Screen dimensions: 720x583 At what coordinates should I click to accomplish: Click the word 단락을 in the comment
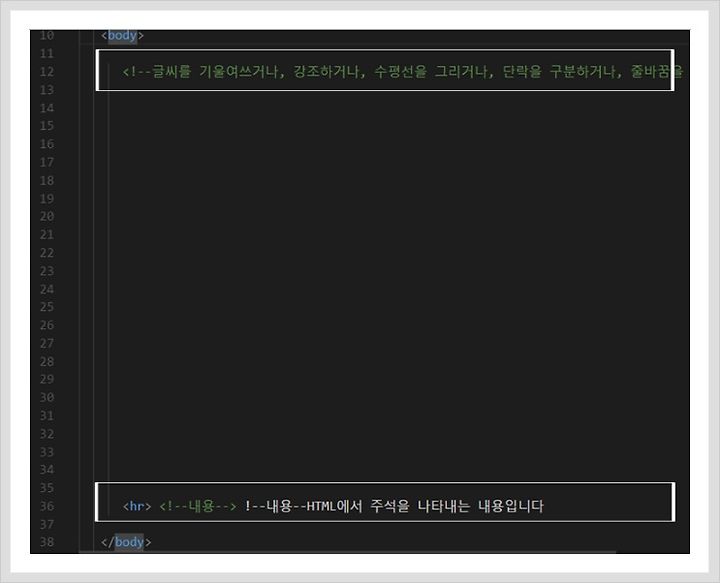[522, 72]
